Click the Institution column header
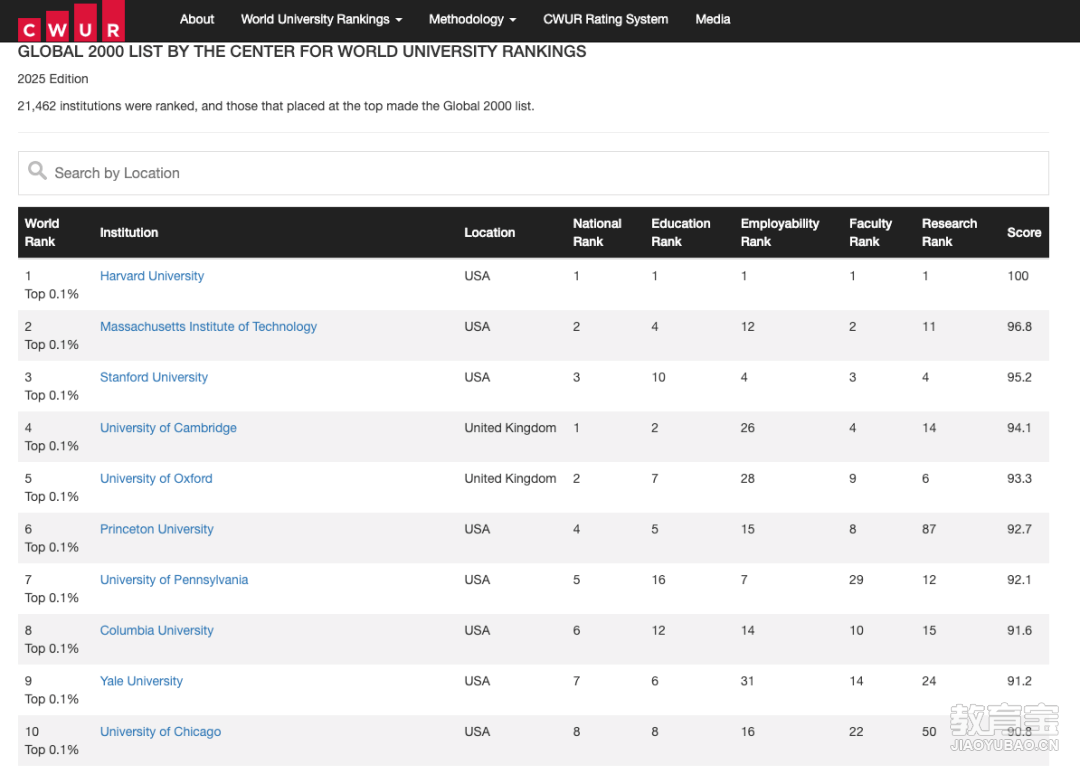The image size is (1080, 774). click(129, 233)
